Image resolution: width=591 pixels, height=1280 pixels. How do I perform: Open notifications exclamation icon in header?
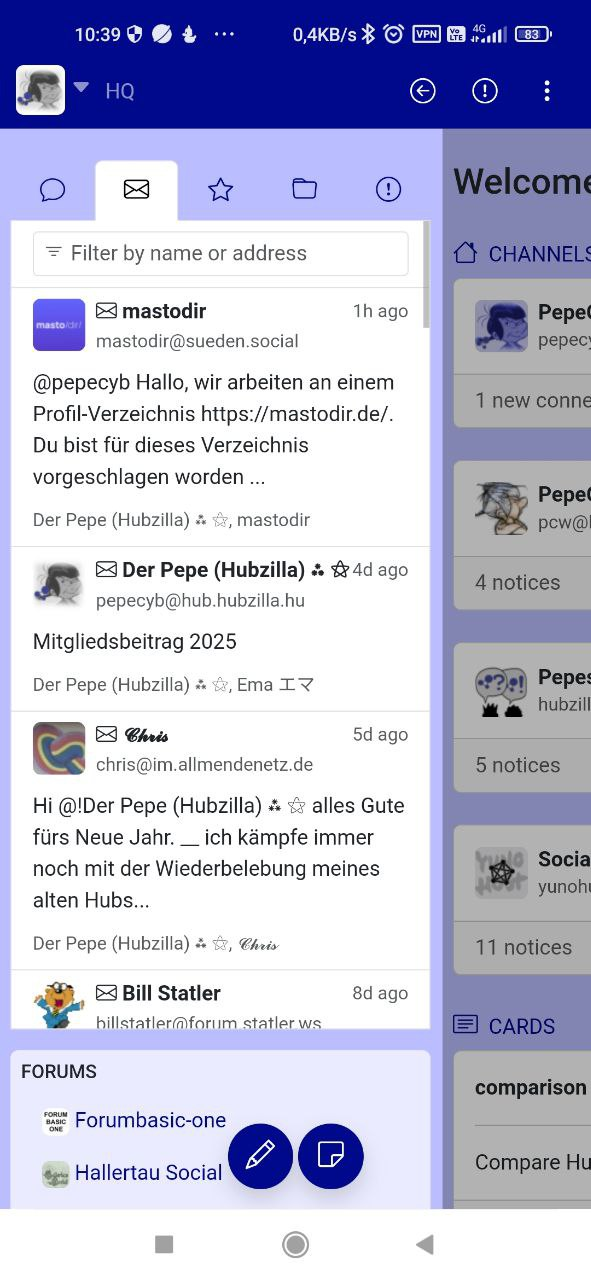(x=485, y=91)
